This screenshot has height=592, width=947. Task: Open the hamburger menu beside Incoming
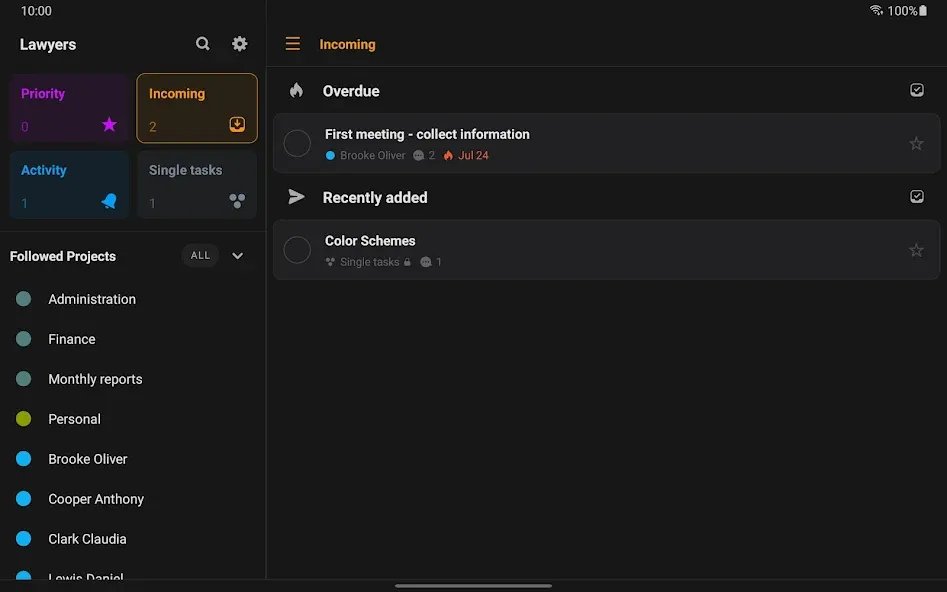click(x=292, y=43)
